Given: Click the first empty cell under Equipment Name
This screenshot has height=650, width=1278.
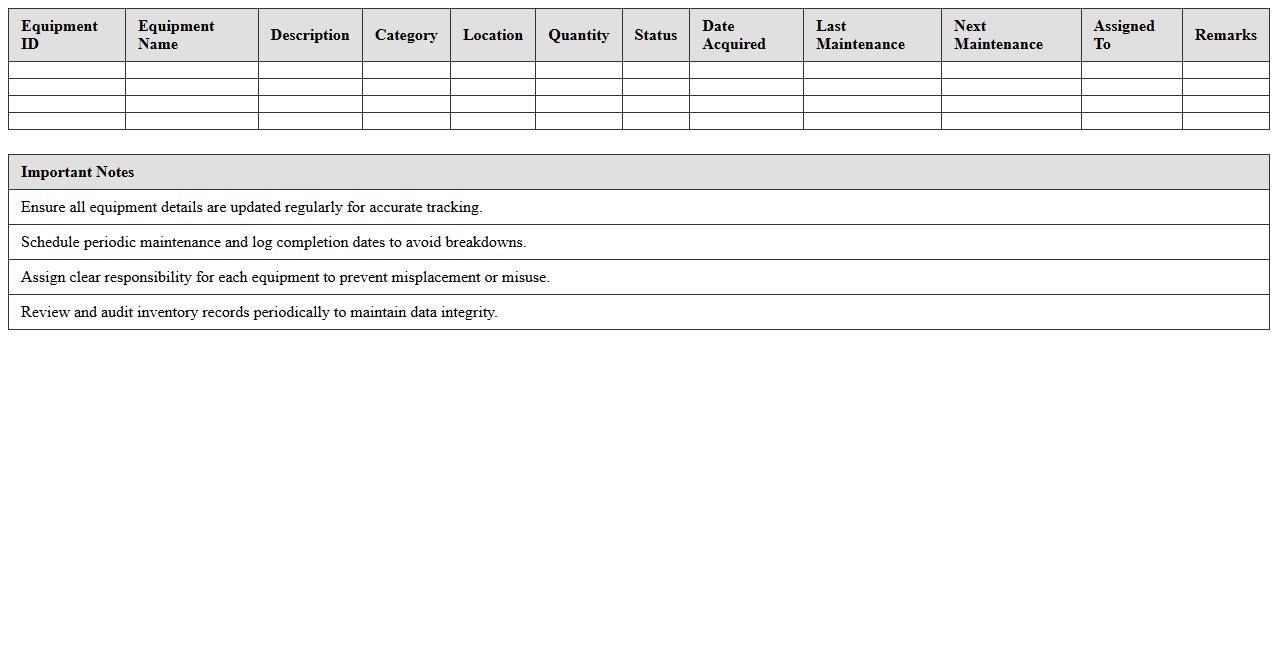Looking at the screenshot, I should (x=191, y=70).
